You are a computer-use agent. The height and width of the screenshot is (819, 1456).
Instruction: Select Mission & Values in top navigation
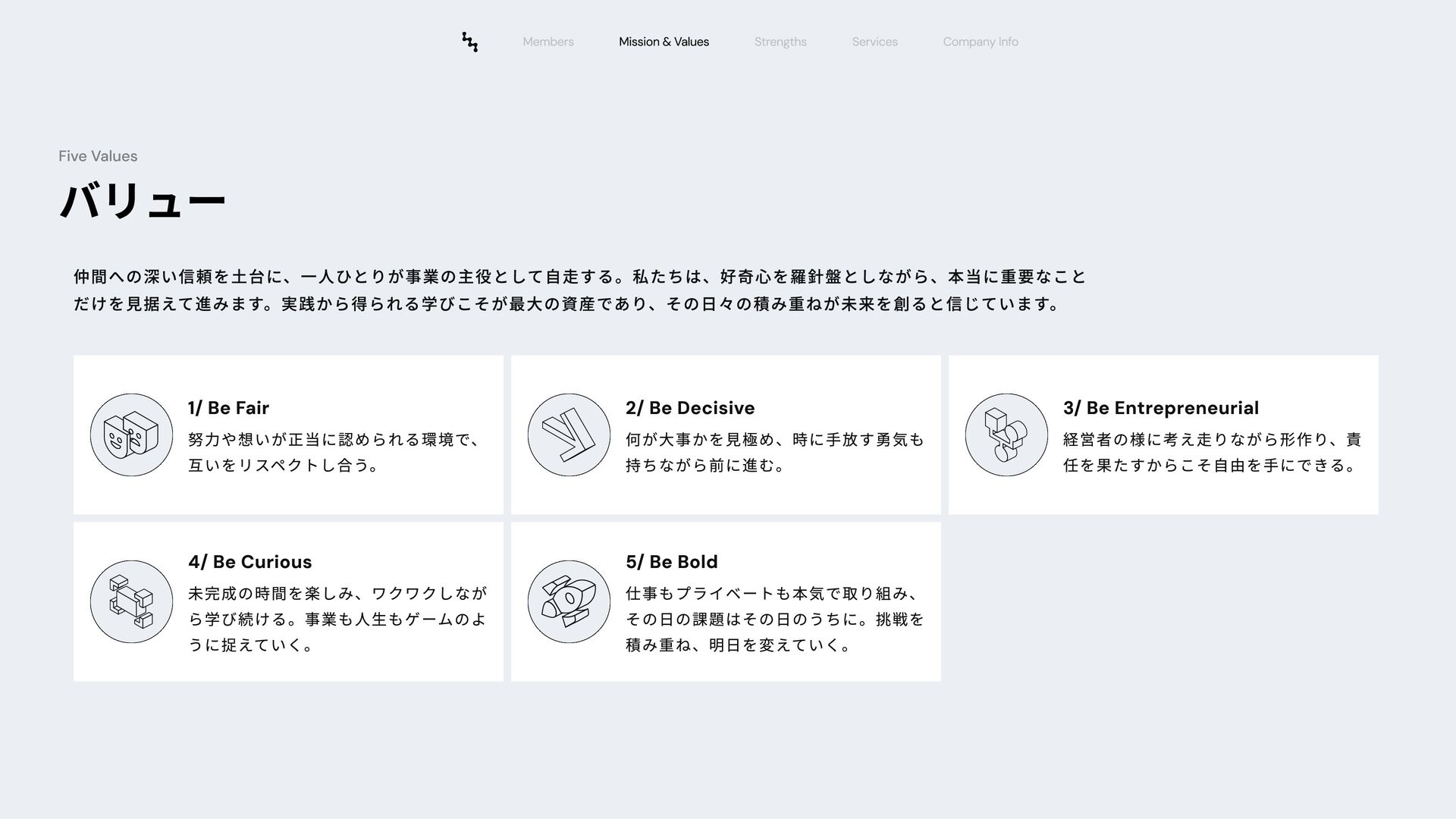point(664,42)
